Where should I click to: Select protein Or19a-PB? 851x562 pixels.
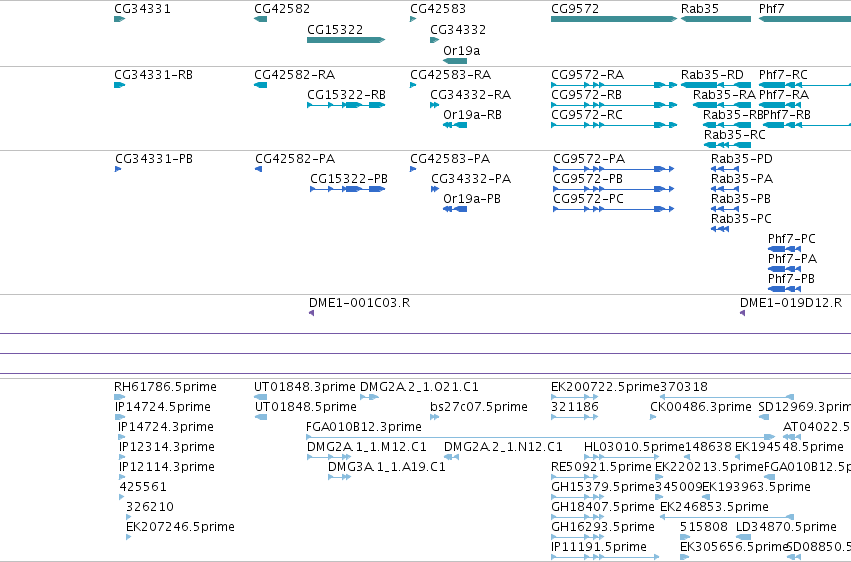(472, 199)
